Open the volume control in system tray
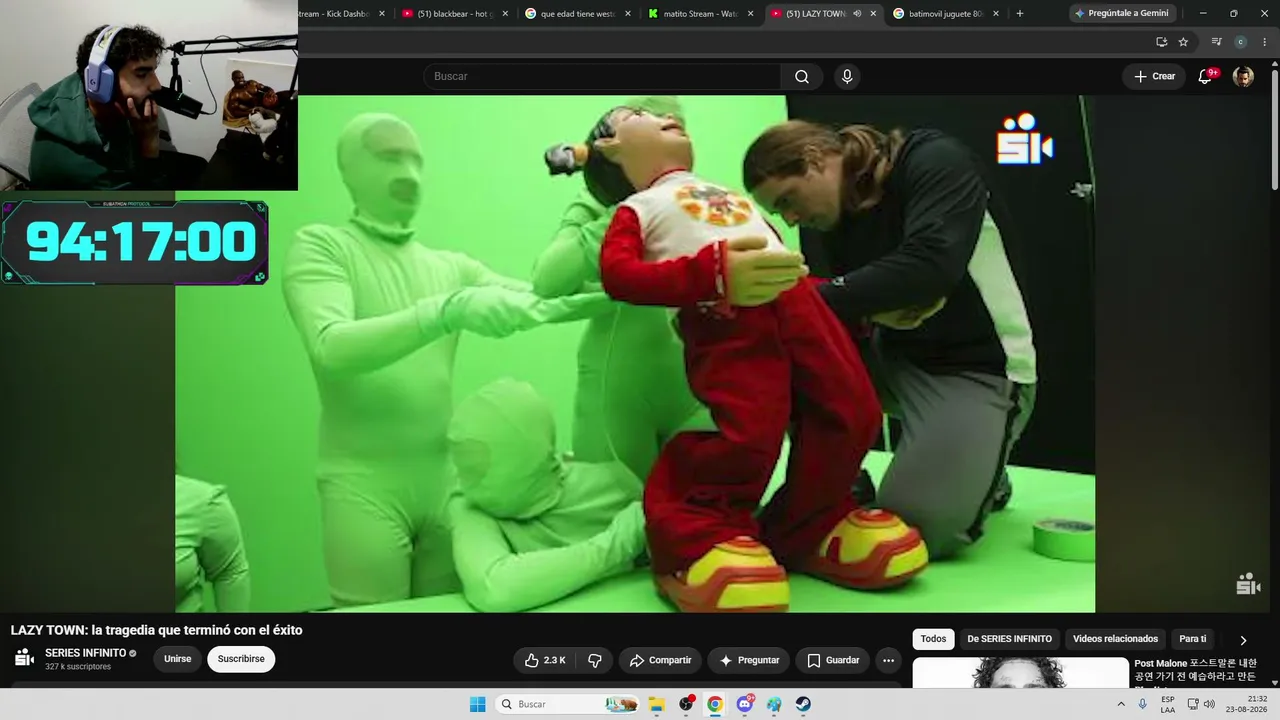Image resolution: width=1280 pixels, height=720 pixels. coord(1209,704)
